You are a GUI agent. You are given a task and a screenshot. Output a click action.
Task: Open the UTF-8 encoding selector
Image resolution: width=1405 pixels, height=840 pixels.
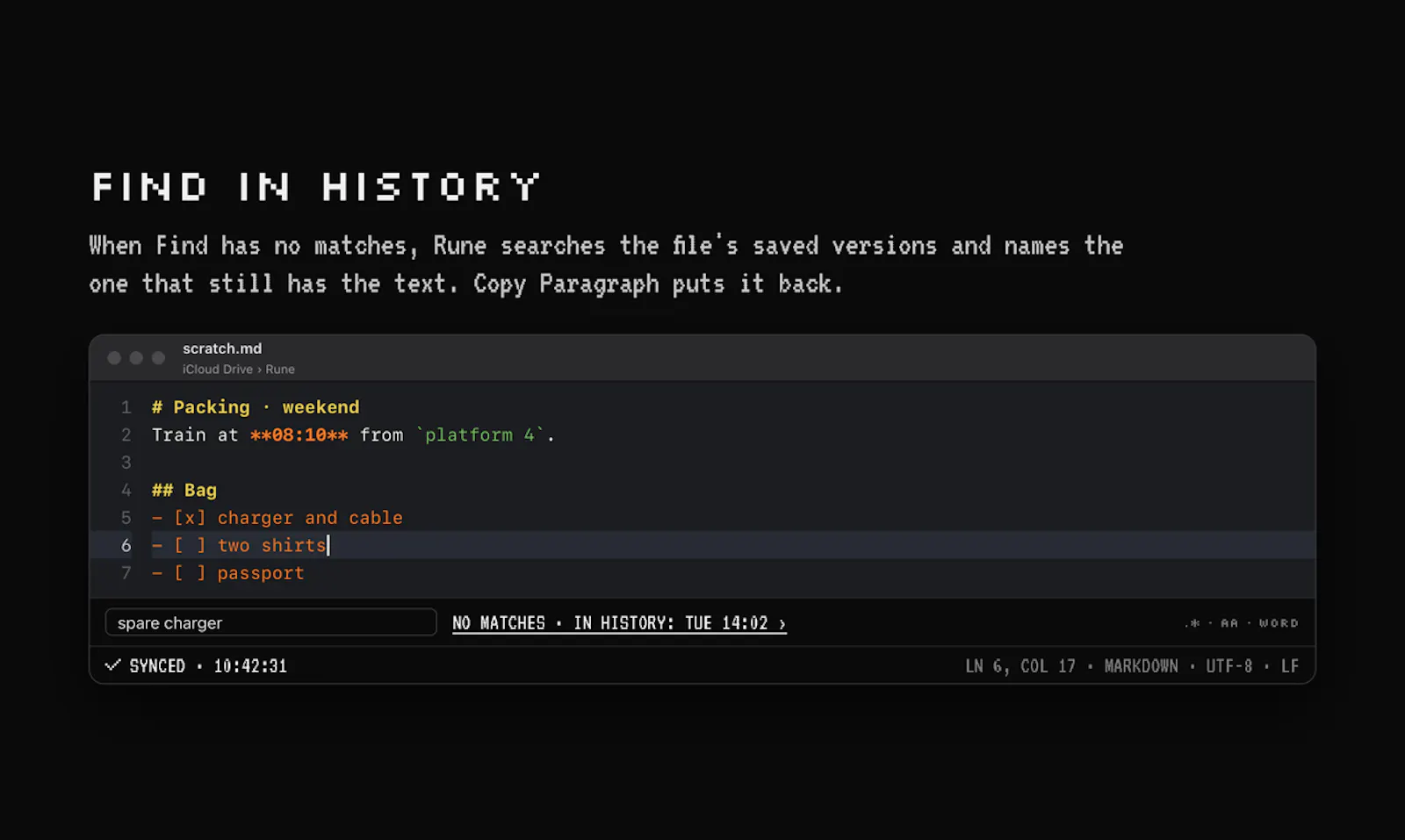1228,666
